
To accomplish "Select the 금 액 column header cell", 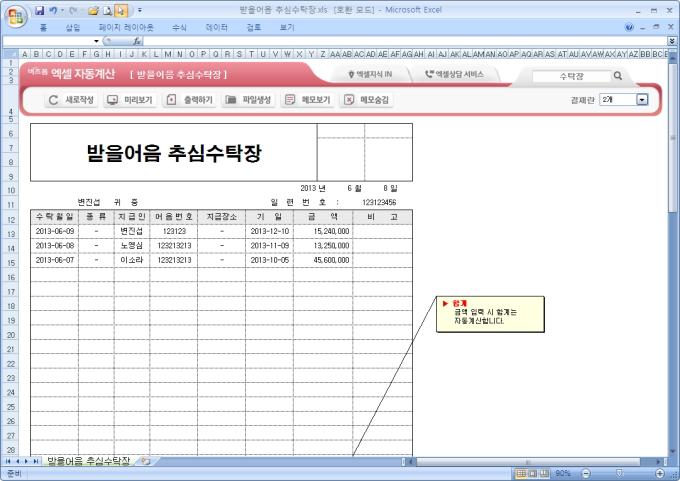I will [x=323, y=216].
